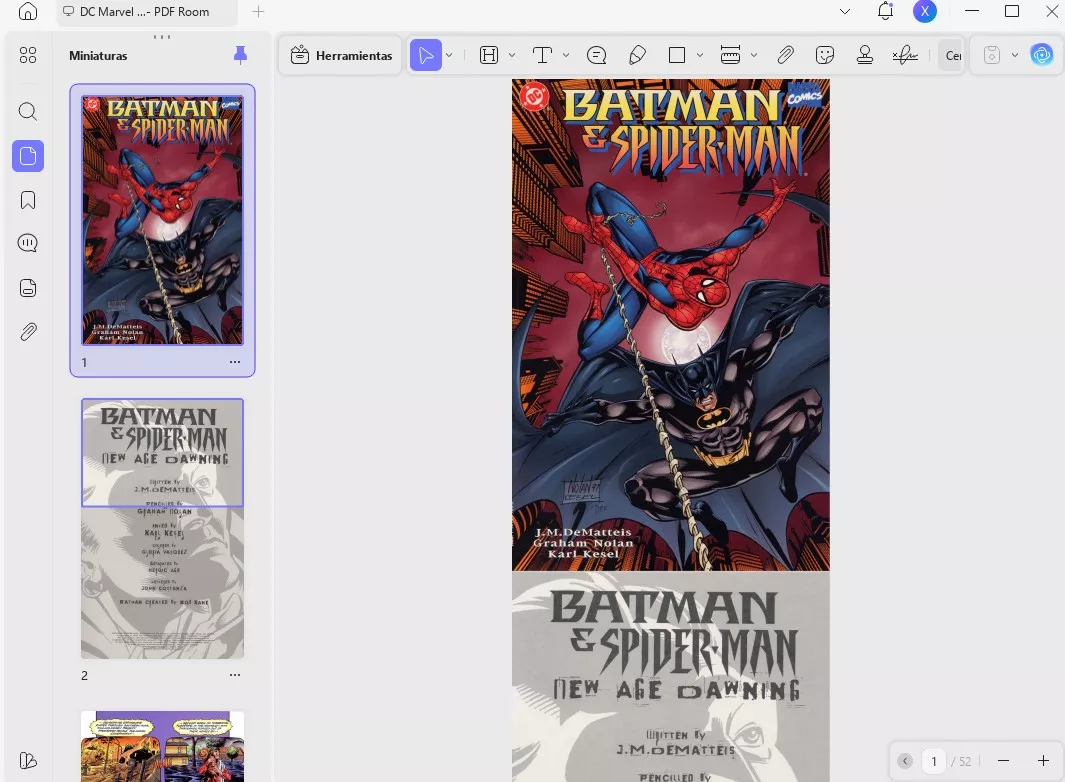Open page 1 thumbnail options menu
This screenshot has width=1065, height=782.
pyautogui.click(x=235, y=362)
